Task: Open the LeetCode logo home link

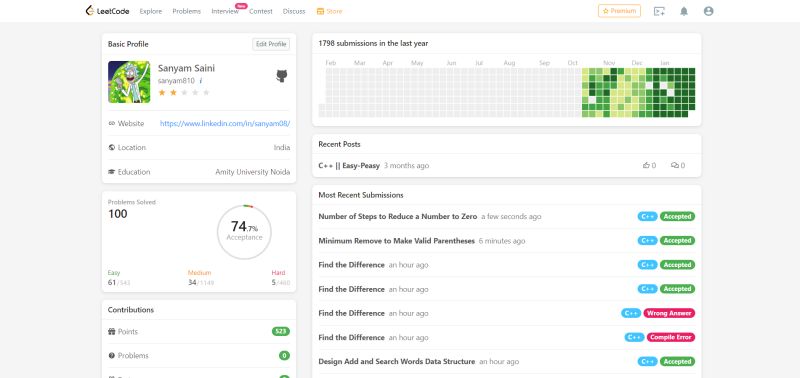Action: pos(107,11)
